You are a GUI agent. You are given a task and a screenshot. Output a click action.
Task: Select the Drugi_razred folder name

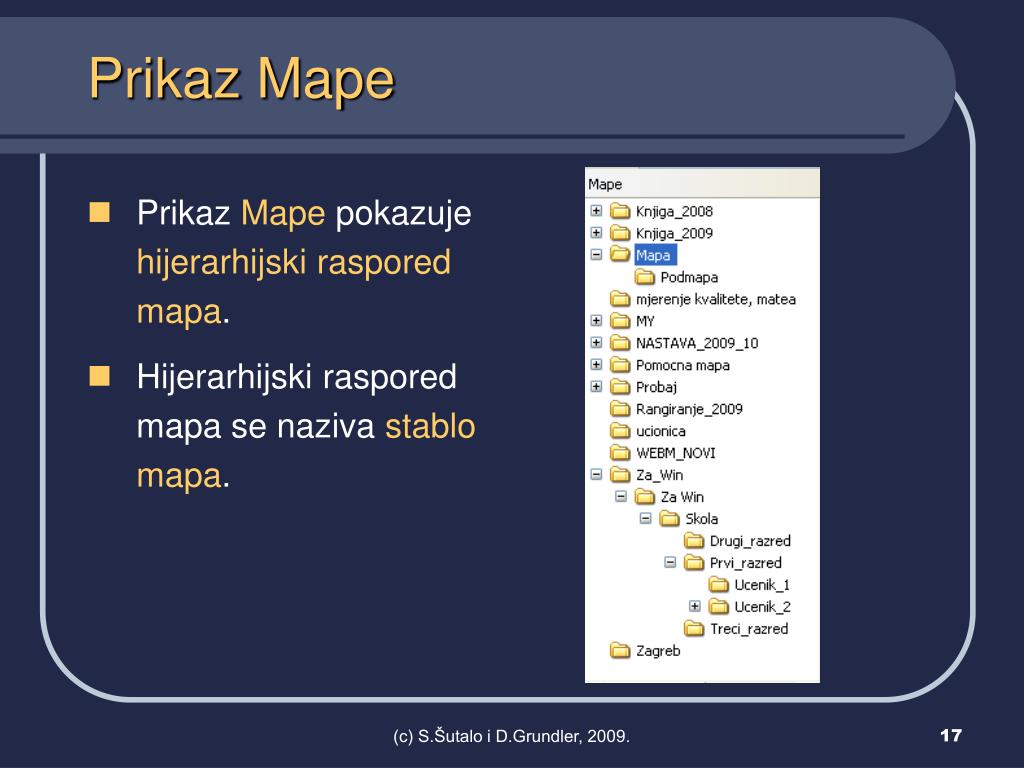click(750, 541)
